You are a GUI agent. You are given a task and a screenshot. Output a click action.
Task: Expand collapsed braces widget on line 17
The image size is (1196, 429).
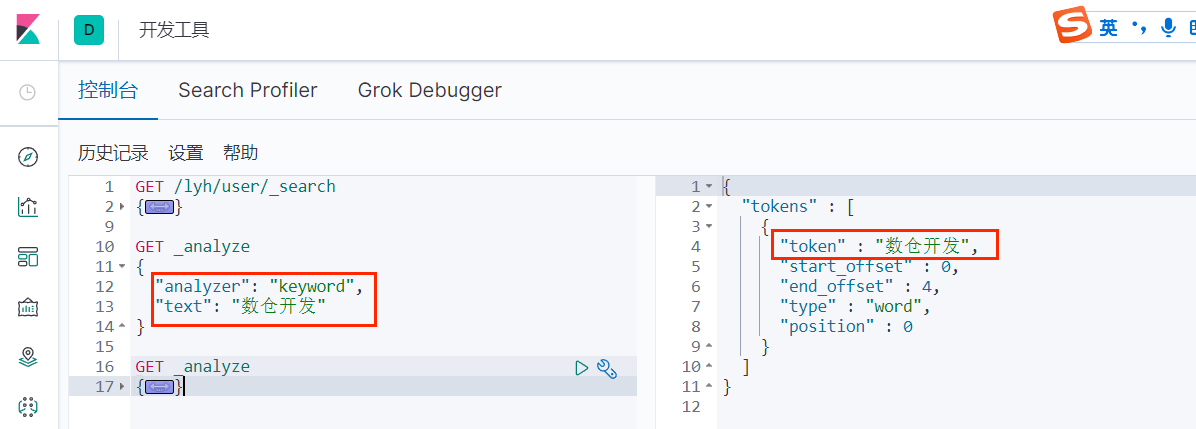tap(159, 387)
